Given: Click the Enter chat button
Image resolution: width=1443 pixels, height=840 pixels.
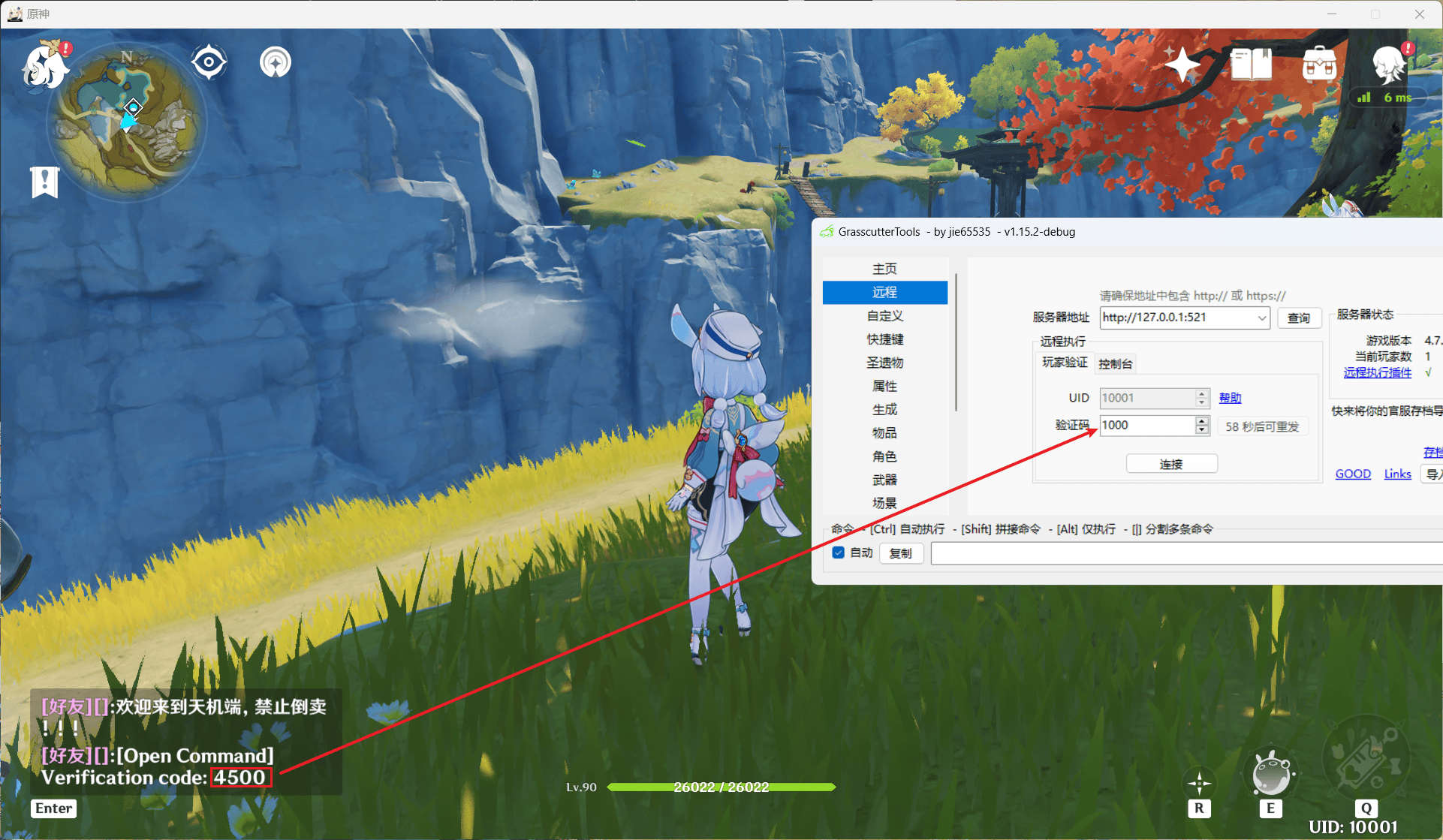Looking at the screenshot, I should (x=53, y=808).
